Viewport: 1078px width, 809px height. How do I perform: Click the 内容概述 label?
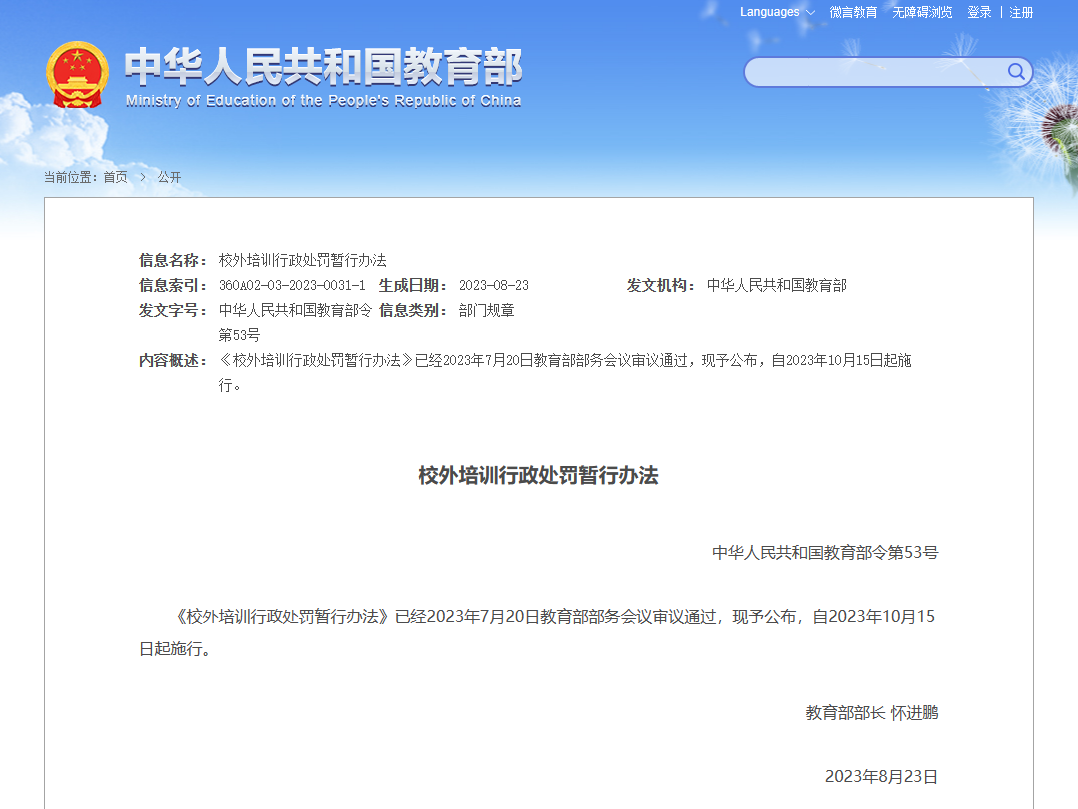pyautogui.click(x=173, y=361)
